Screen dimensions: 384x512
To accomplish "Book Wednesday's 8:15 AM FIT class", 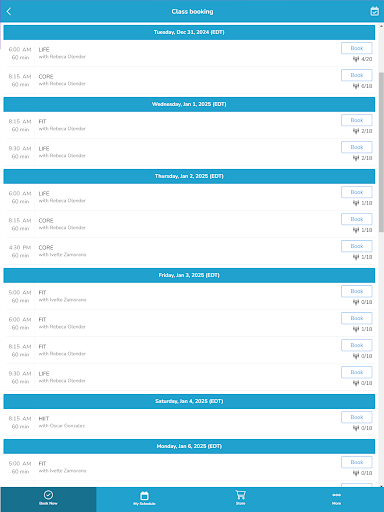I will pos(357,120).
